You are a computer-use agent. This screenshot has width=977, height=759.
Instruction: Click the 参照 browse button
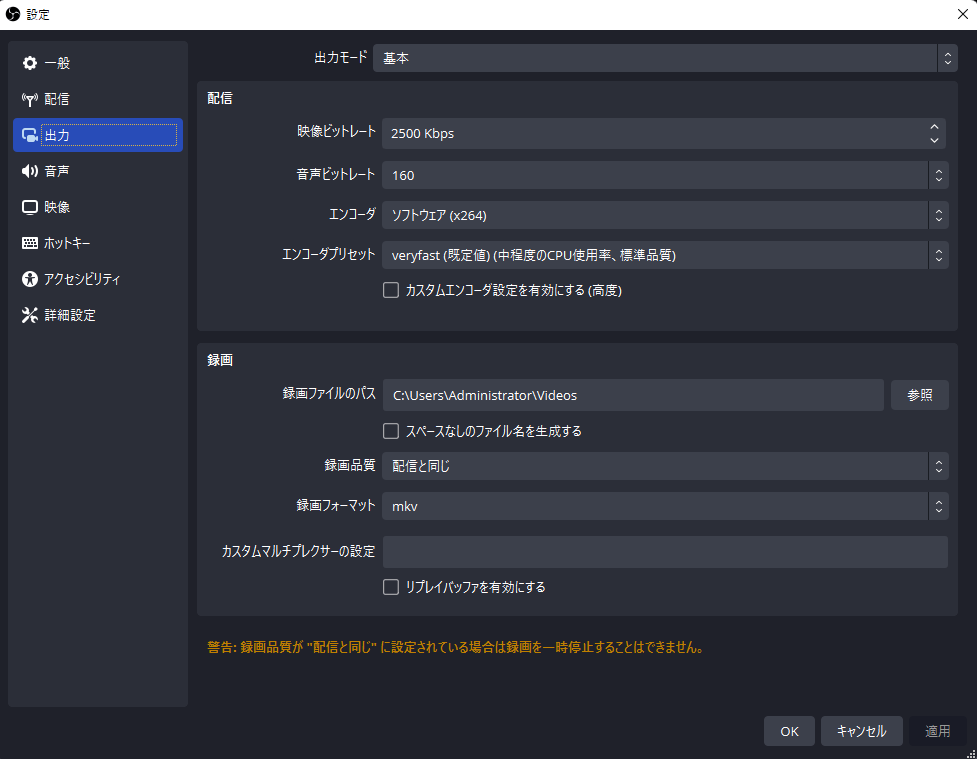919,395
